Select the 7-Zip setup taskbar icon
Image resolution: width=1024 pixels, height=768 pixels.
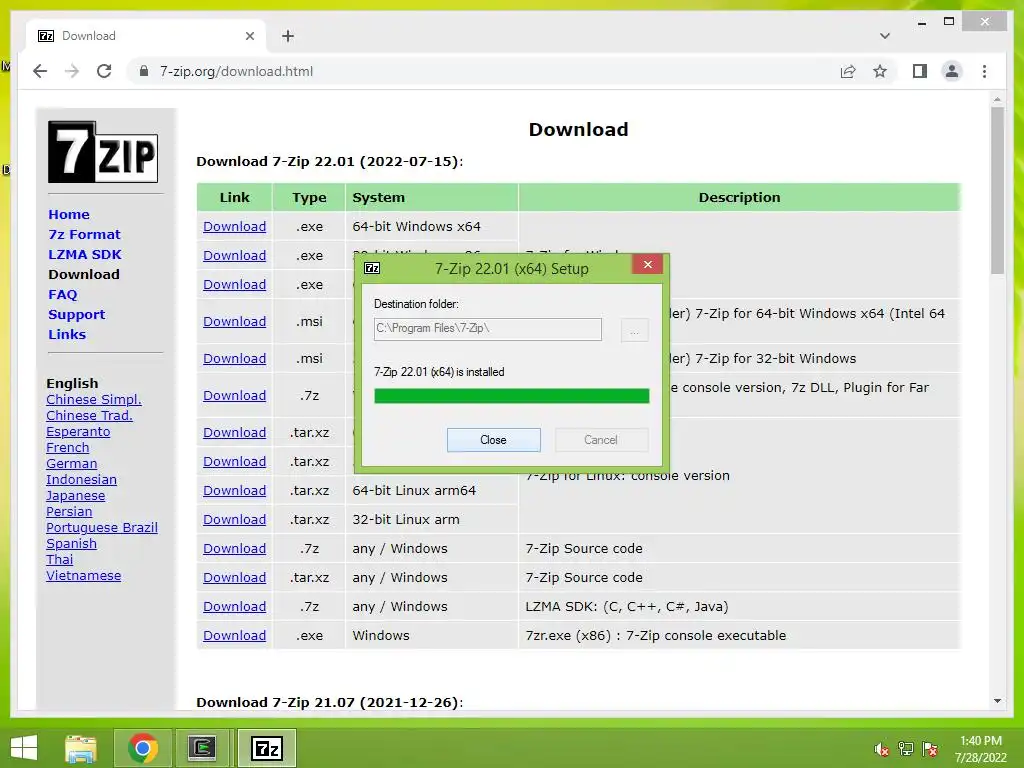click(x=266, y=748)
